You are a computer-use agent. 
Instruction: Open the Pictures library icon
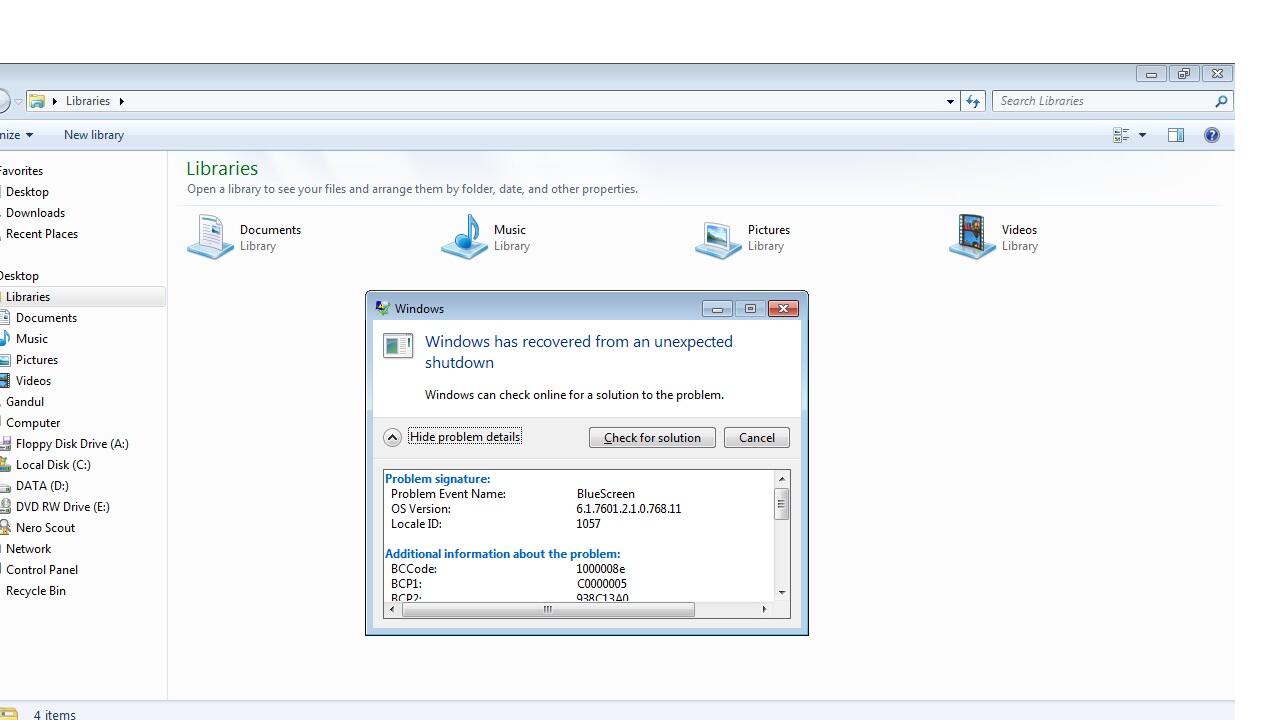[719, 238]
